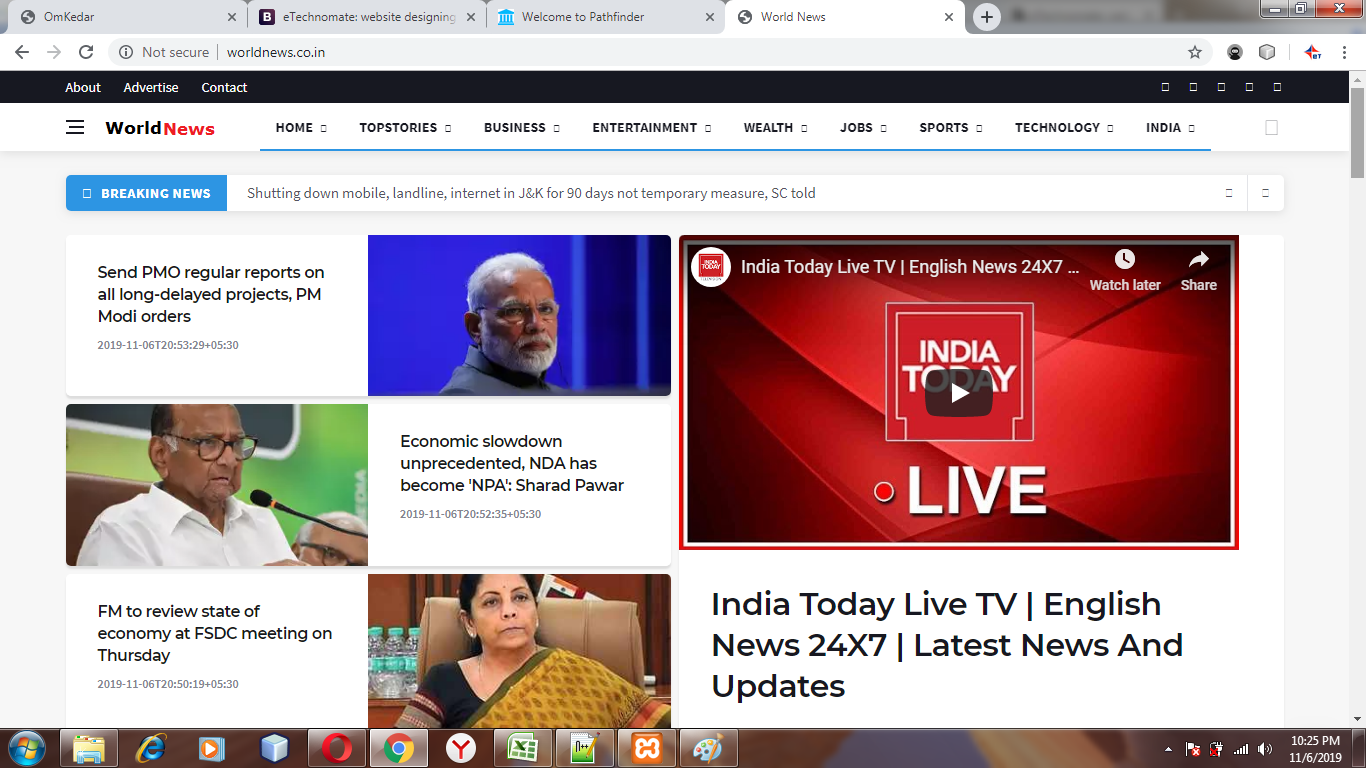
Task: Open File Explorer from the taskbar
Action: point(89,748)
